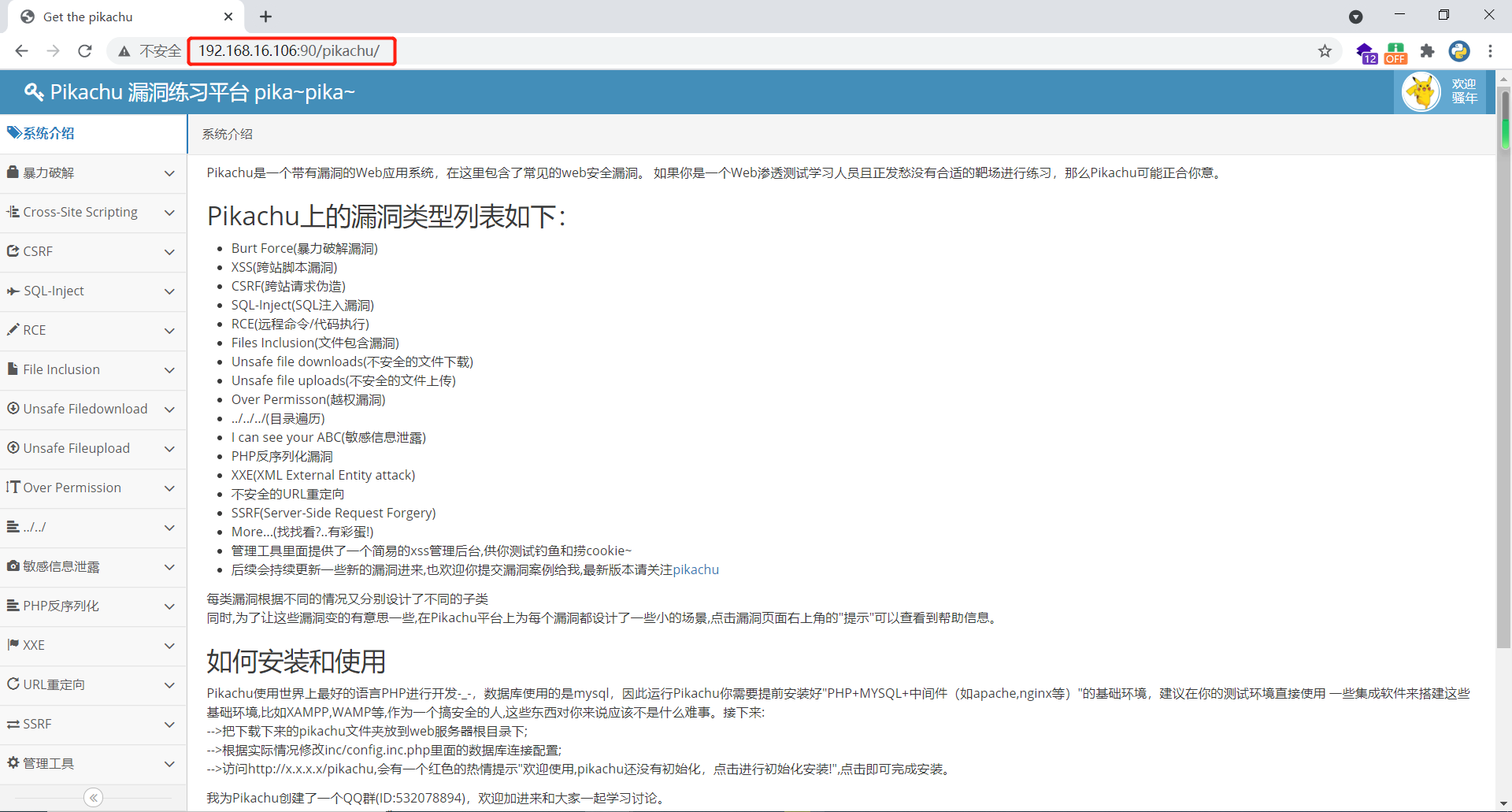Click the scrollbar down arrow

click(x=1504, y=804)
